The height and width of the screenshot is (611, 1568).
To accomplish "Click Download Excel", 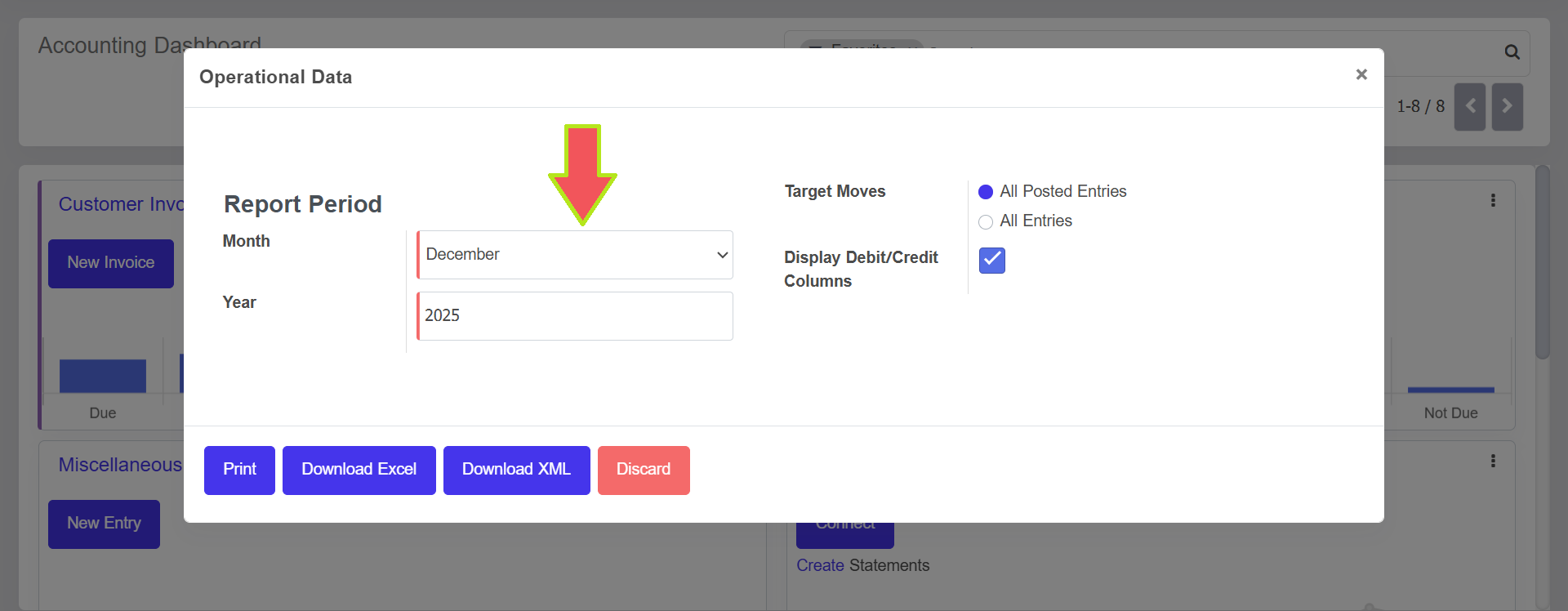I will click(359, 470).
